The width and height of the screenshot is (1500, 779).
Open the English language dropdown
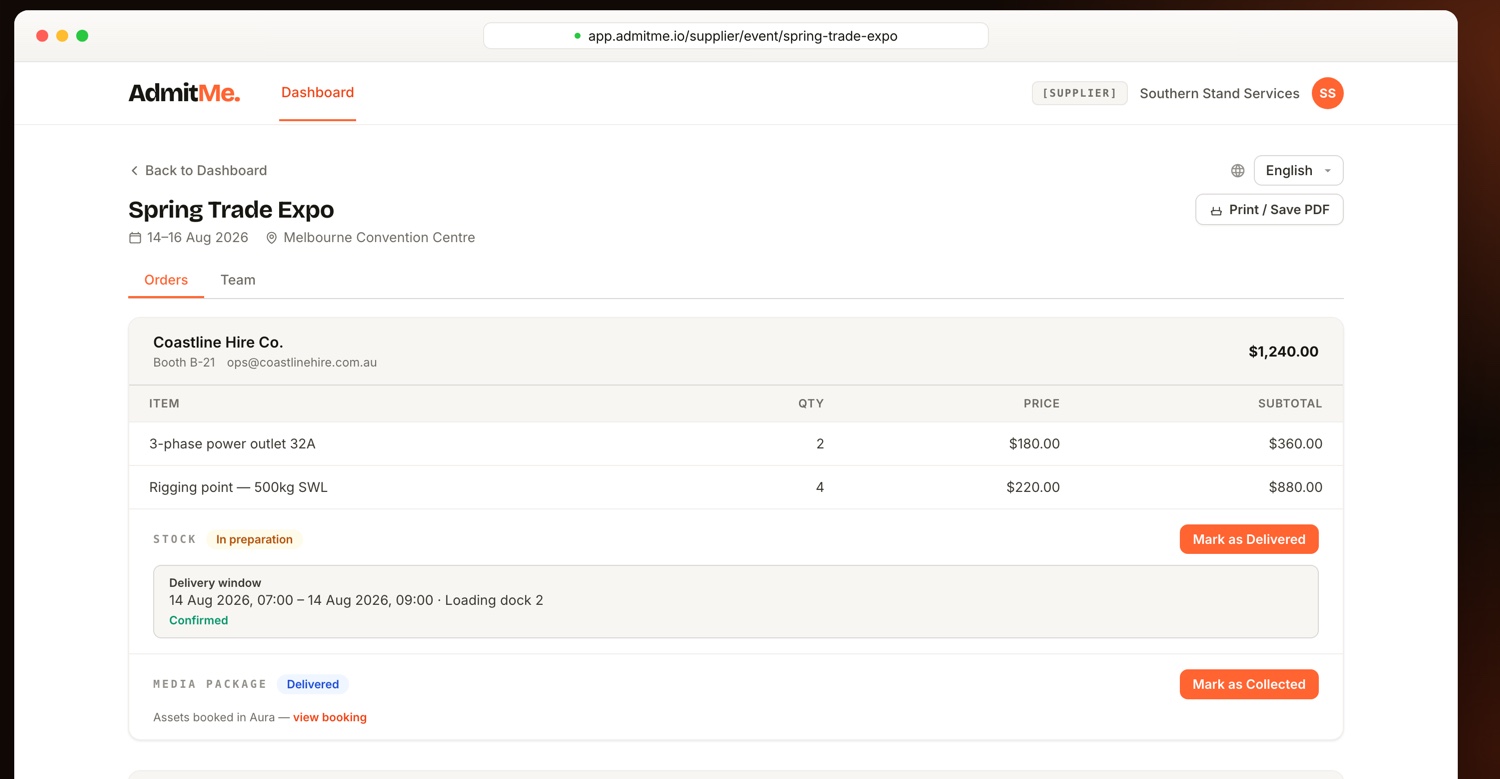point(1298,171)
